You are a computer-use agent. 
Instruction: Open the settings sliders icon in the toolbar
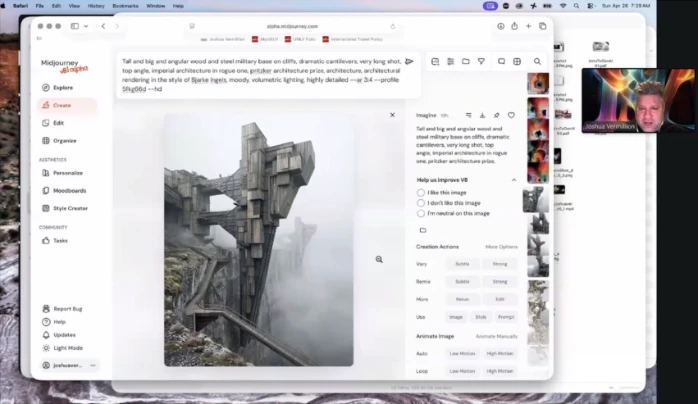tap(450, 61)
